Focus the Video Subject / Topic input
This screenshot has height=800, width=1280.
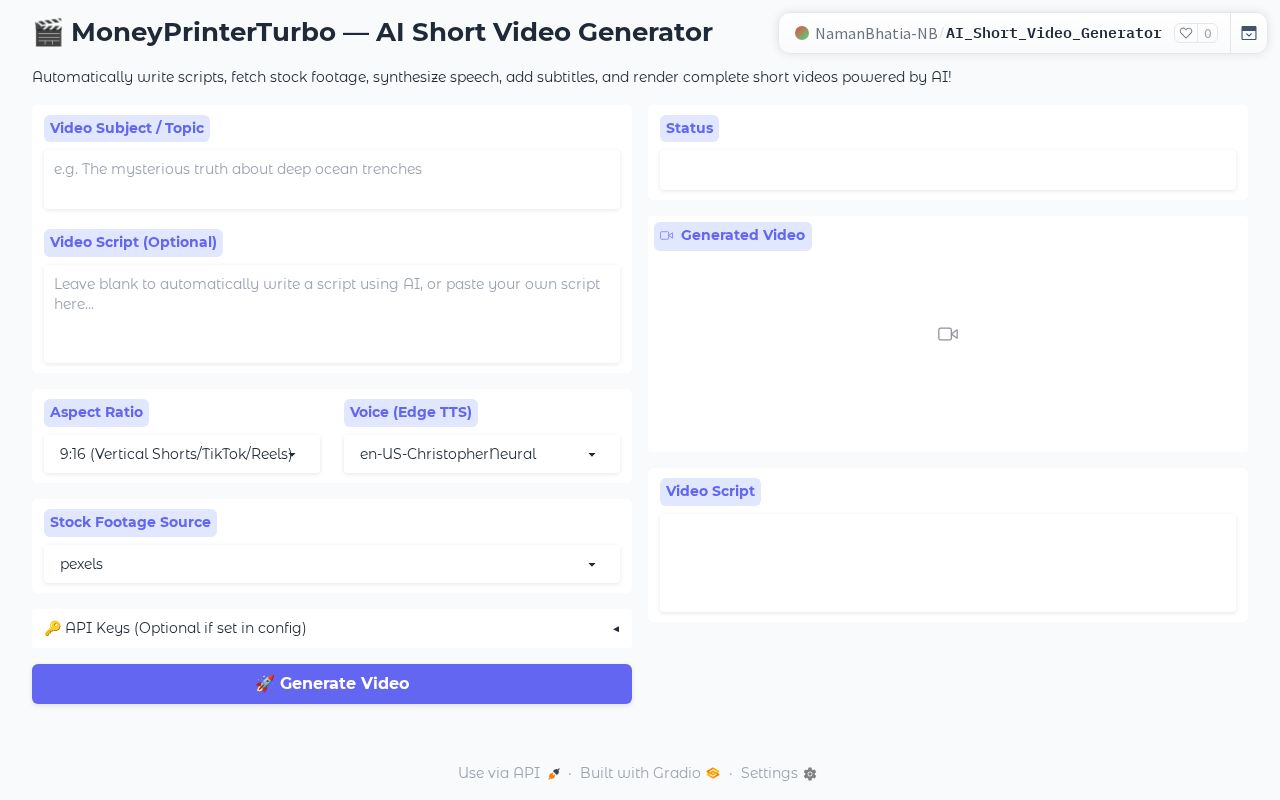click(x=332, y=180)
